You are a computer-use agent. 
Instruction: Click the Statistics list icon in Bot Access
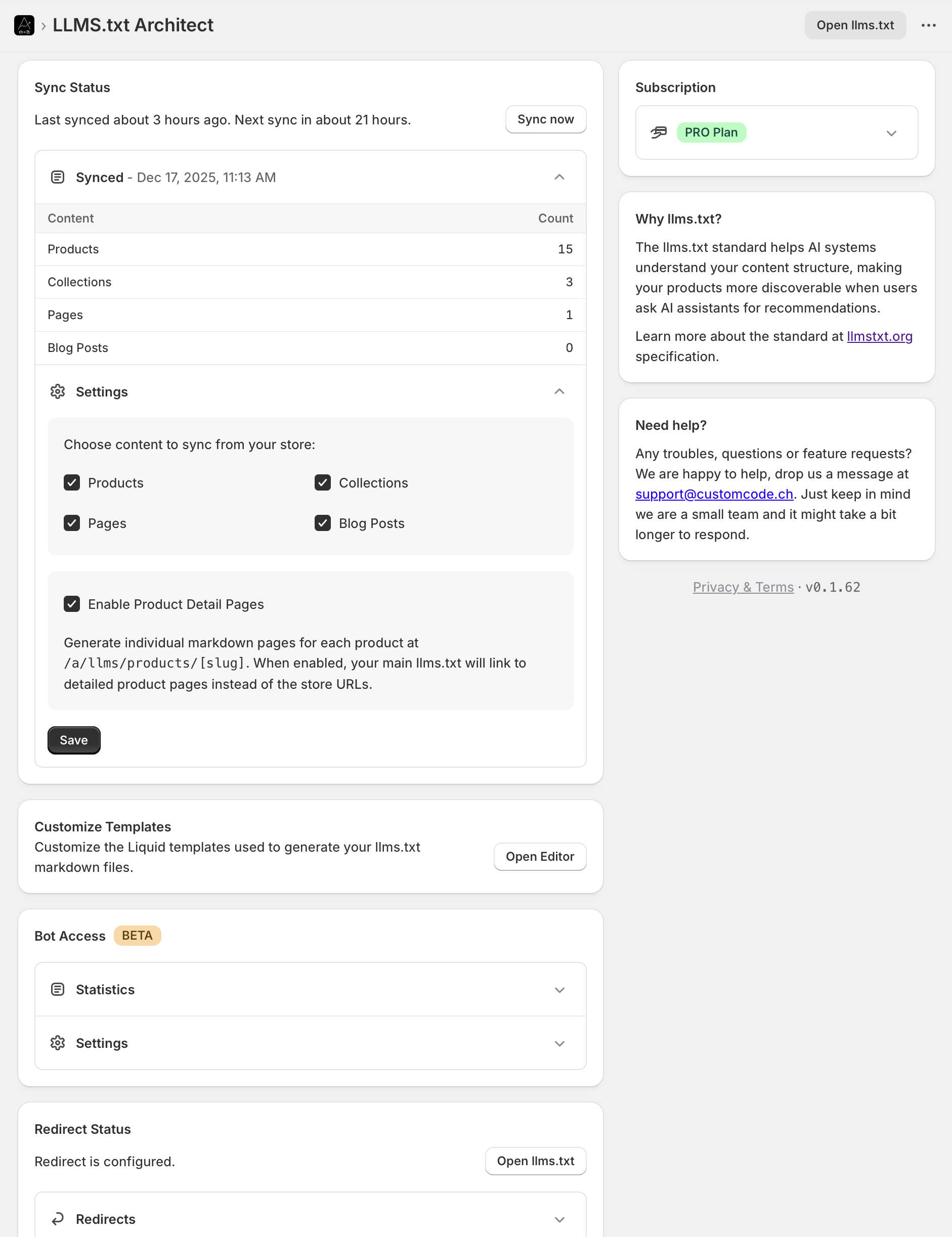(58, 989)
